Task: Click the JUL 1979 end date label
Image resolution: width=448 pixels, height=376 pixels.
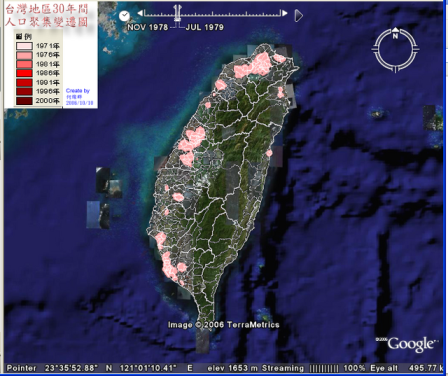Action: coord(204,27)
